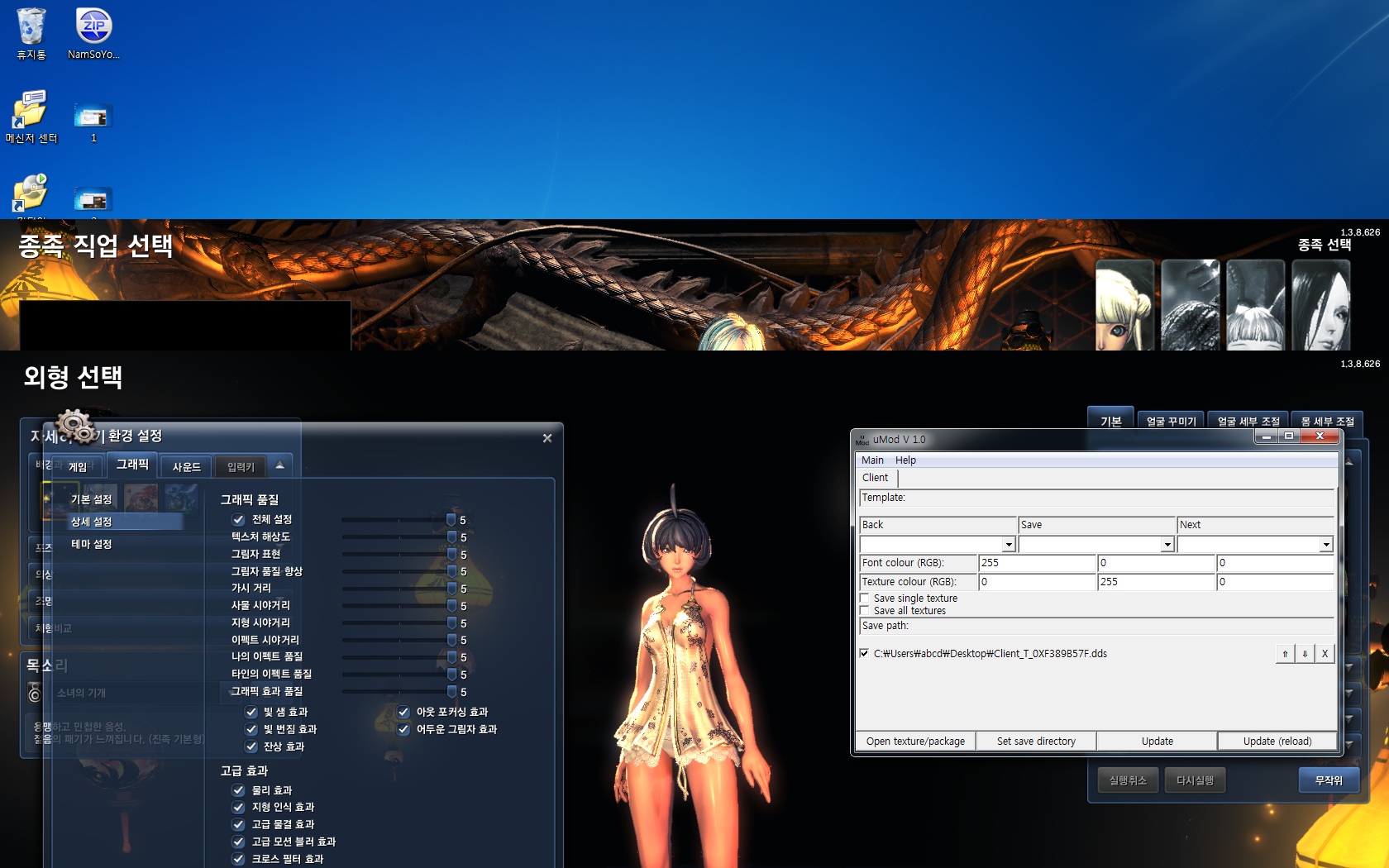Click the collapse arrow next to the 입력키 tab
This screenshot has width=1389, height=868.
[280, 466]
